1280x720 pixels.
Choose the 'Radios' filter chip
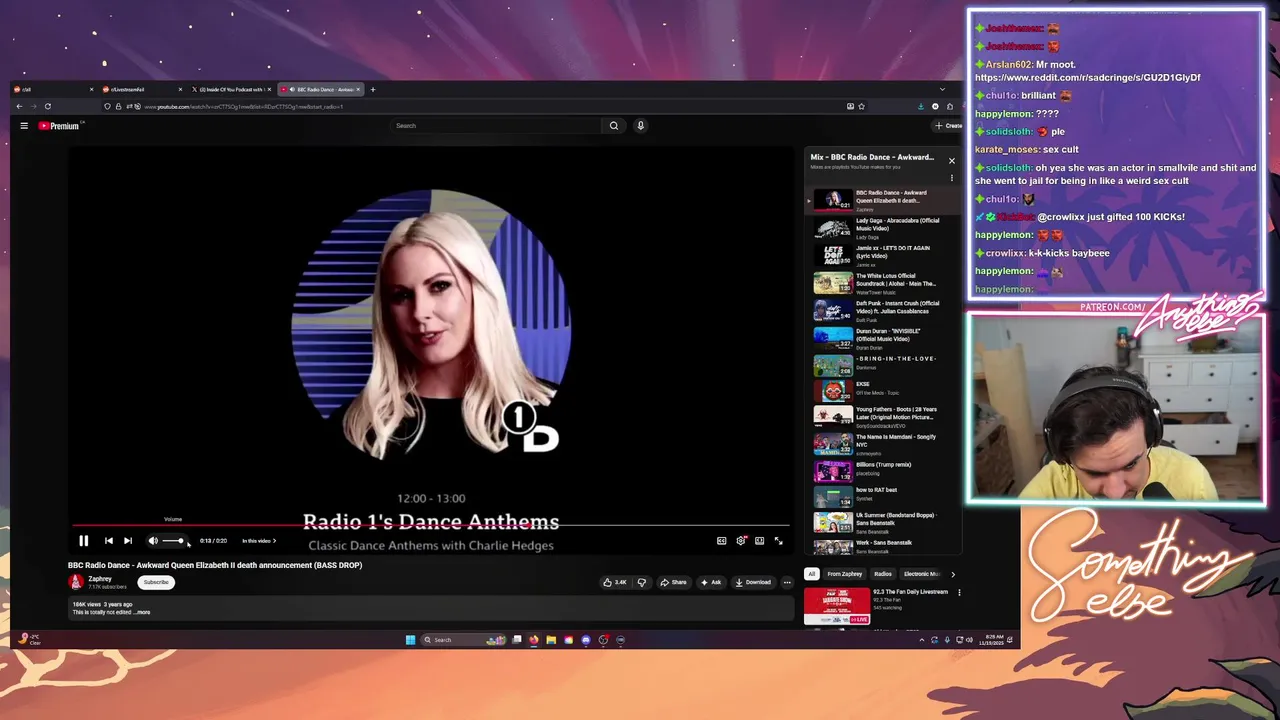pyautogui.click(x=883, y=574)
